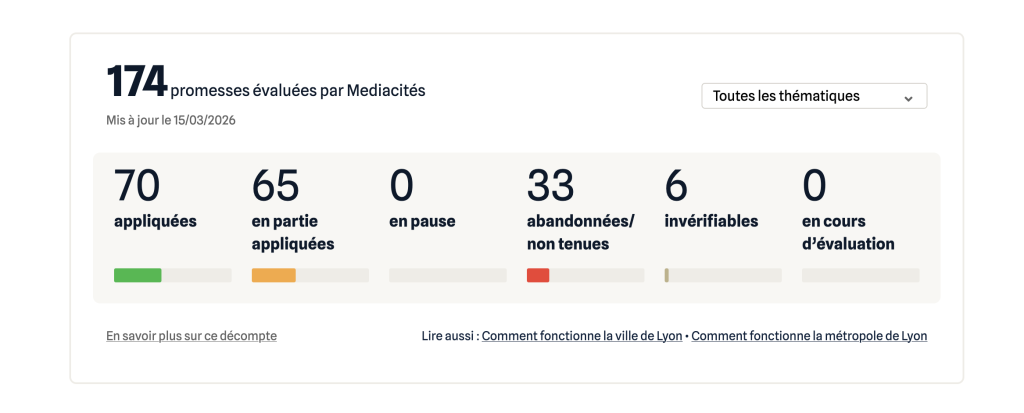Open 'Comment fonctionne la métropole de Lyon'
The height and width of the screenshot is (413, 1024).
click(809, 336)
